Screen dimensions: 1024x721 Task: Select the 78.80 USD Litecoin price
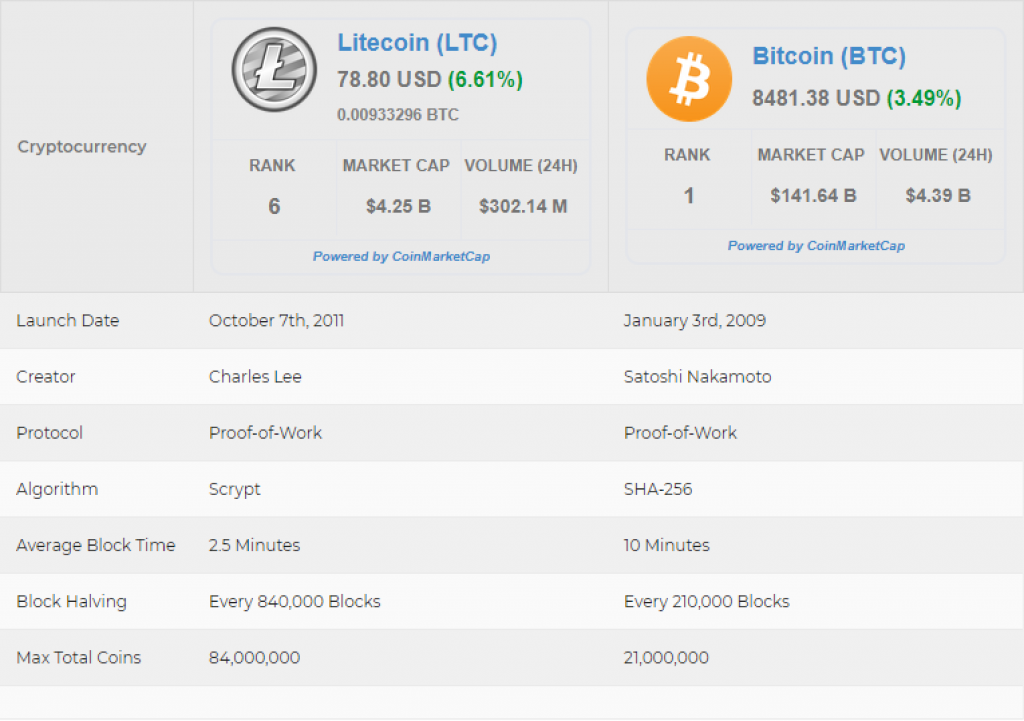tap(389, 80)
